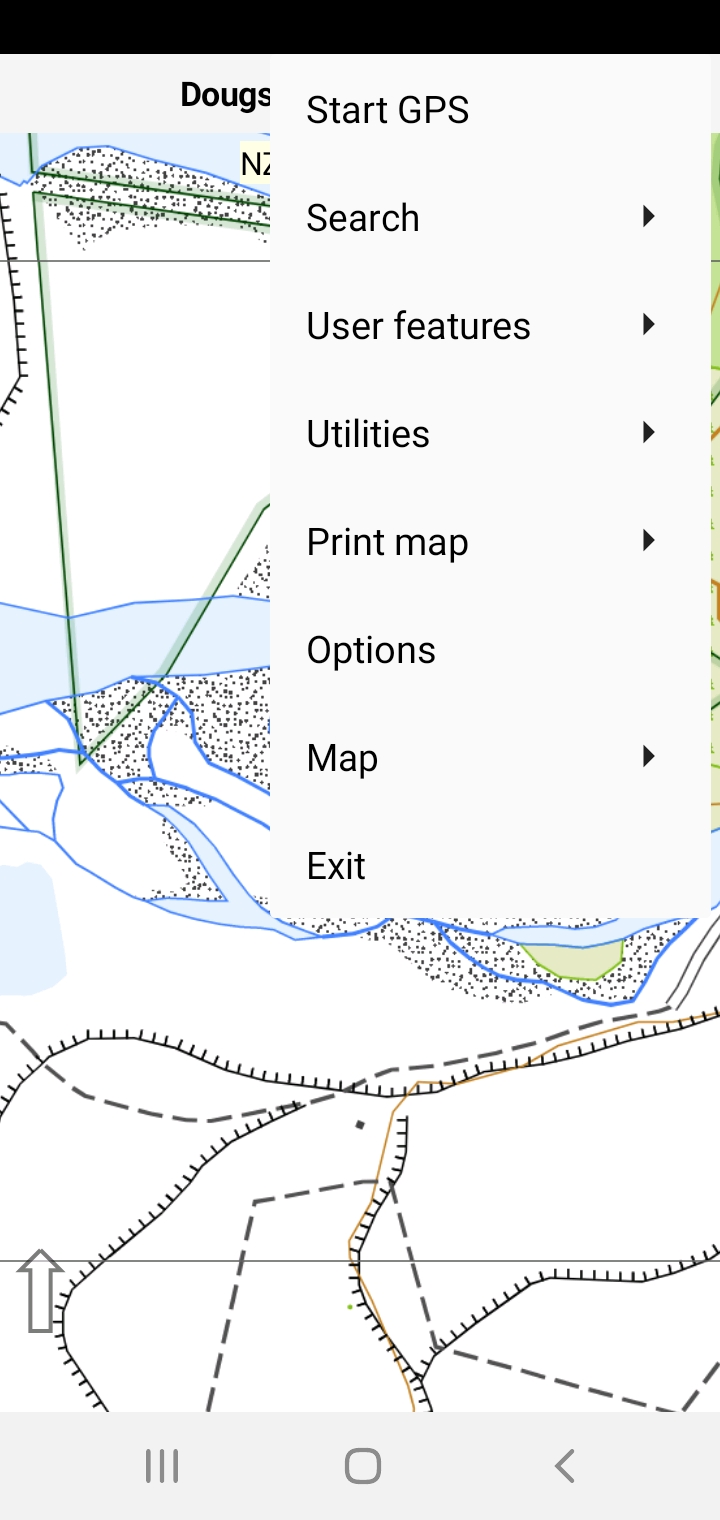Expand the Utilities submenu arrow
This screenshot has height=1520, width=720.
point(649,433)
